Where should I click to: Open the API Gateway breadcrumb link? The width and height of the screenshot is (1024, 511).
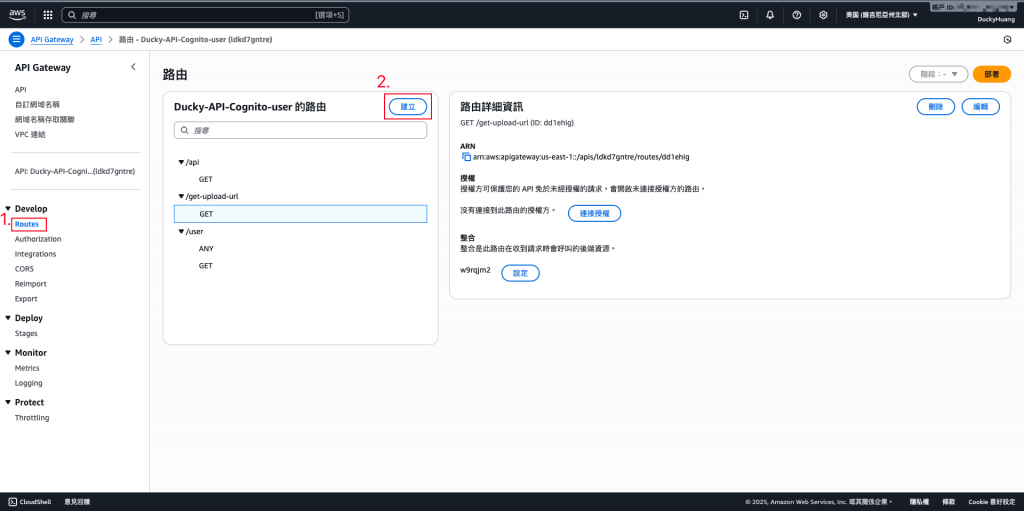(52, 40)
